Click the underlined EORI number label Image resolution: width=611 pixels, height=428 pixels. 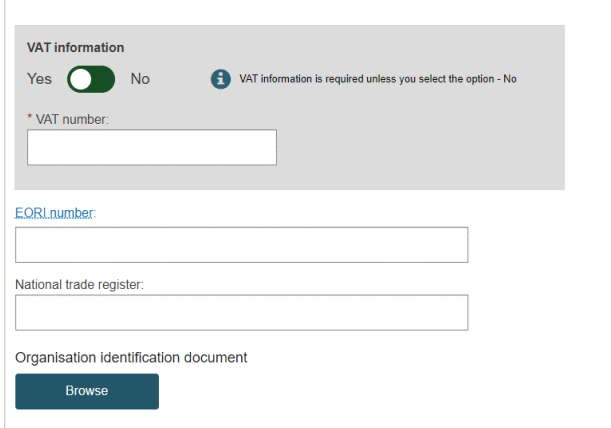pyautogui.click(x=54, y=214)
